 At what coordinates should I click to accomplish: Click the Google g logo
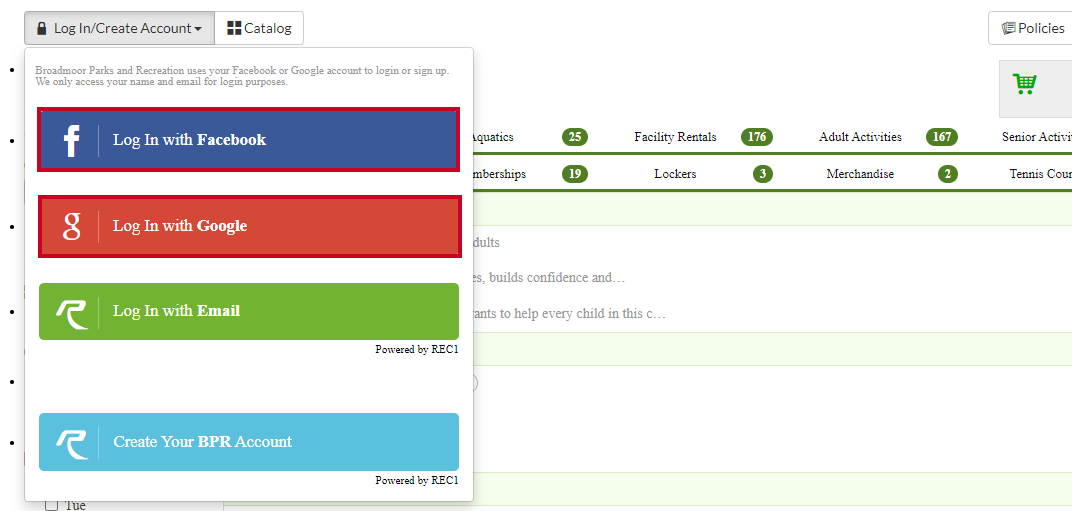tap(71, 226)
